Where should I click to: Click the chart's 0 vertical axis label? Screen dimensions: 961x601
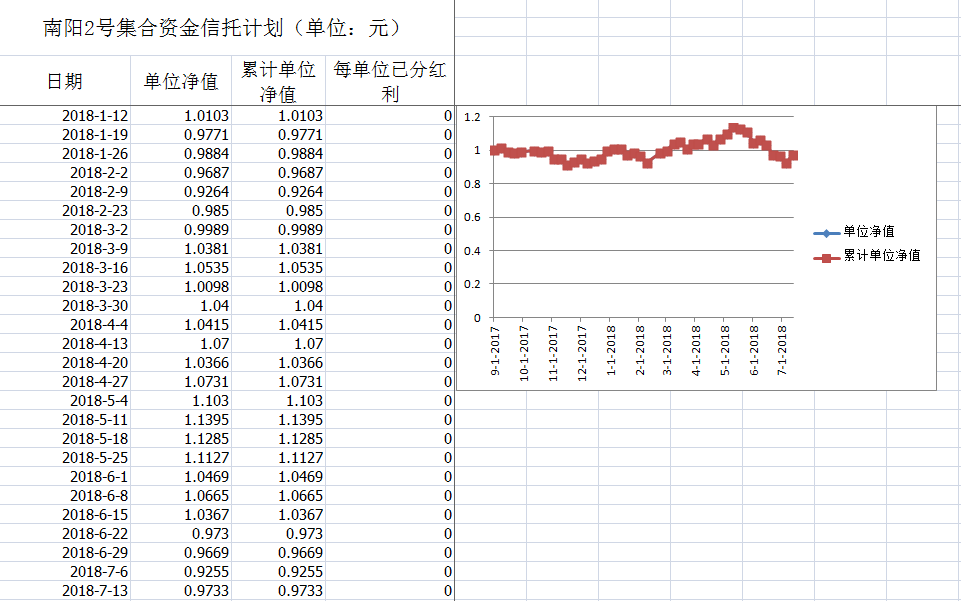pyautogui.click(x=477, y=318)
